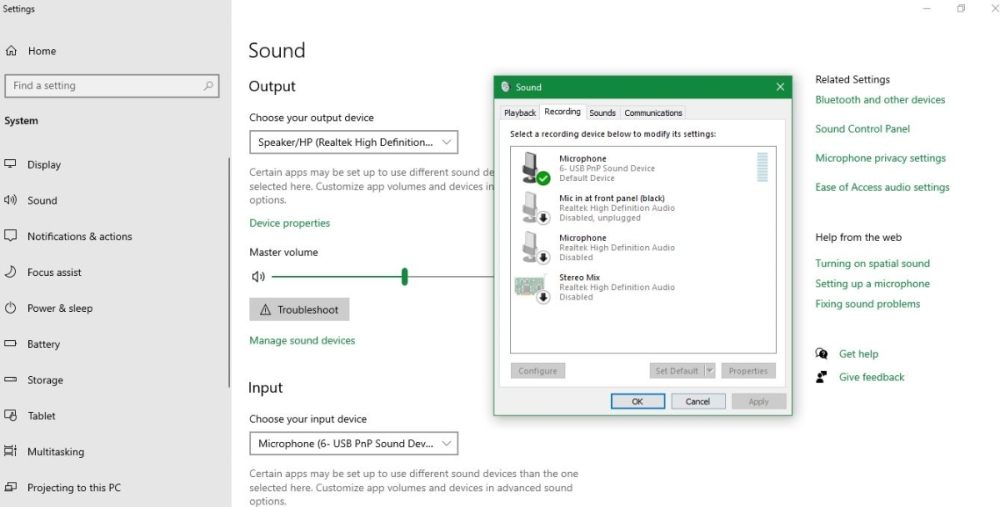
Task: Click the Master volume speaker icon
Action: coord(258,277)
